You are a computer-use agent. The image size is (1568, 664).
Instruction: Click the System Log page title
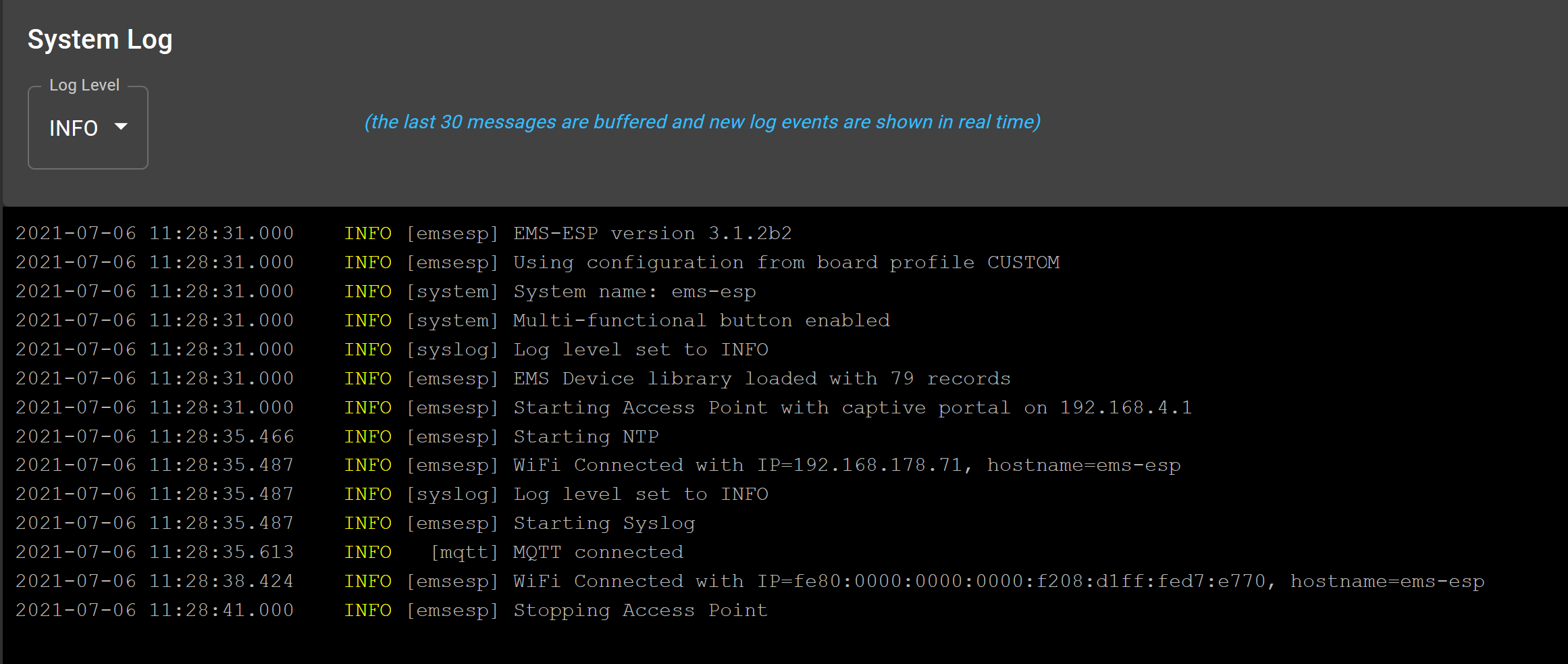tap(100, 39)
